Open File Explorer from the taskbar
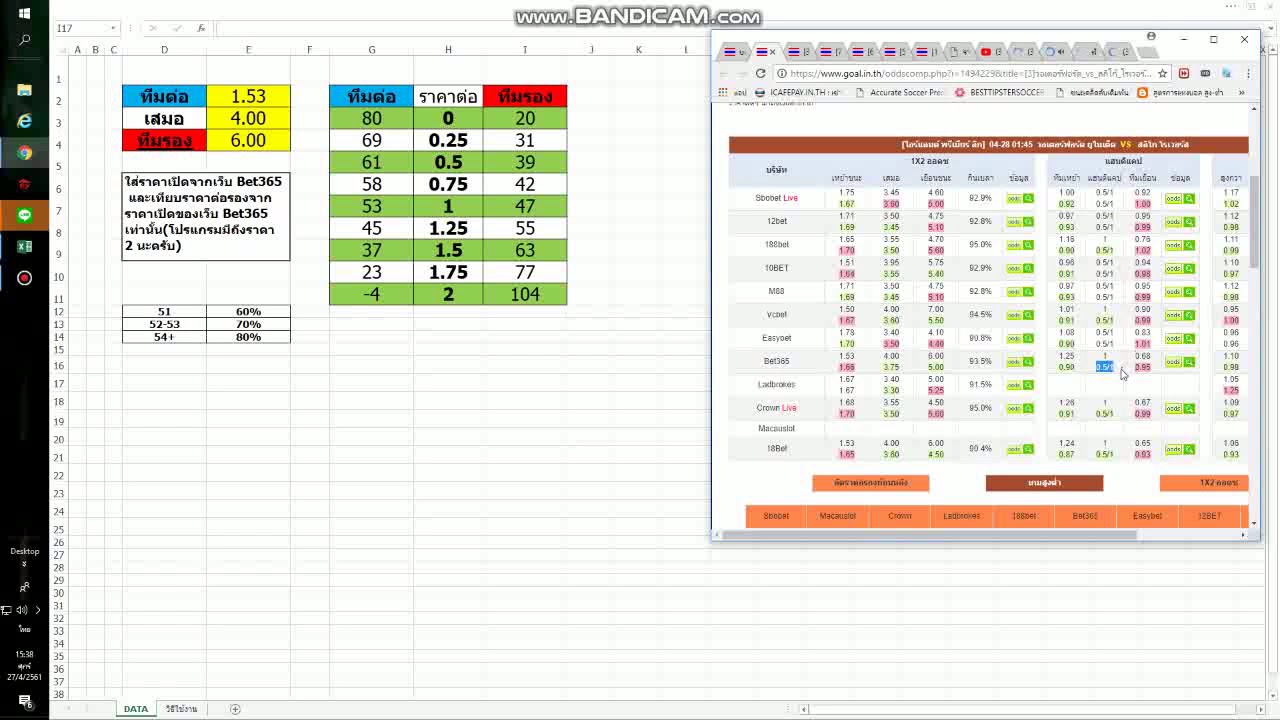The width and height of the screenshot is (1280, 720). click(24, 90)
